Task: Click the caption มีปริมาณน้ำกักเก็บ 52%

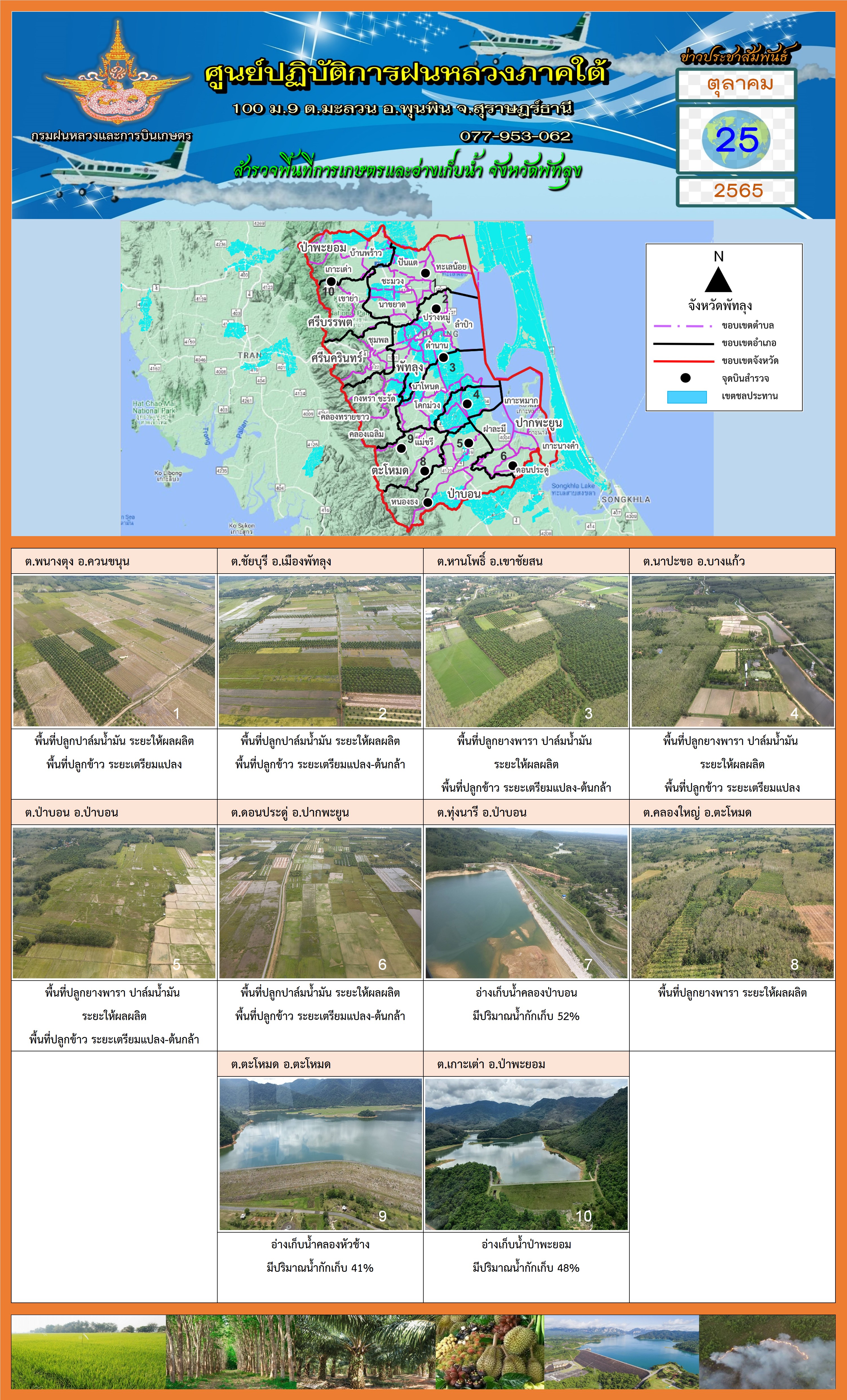Action: click(526, 1016)
